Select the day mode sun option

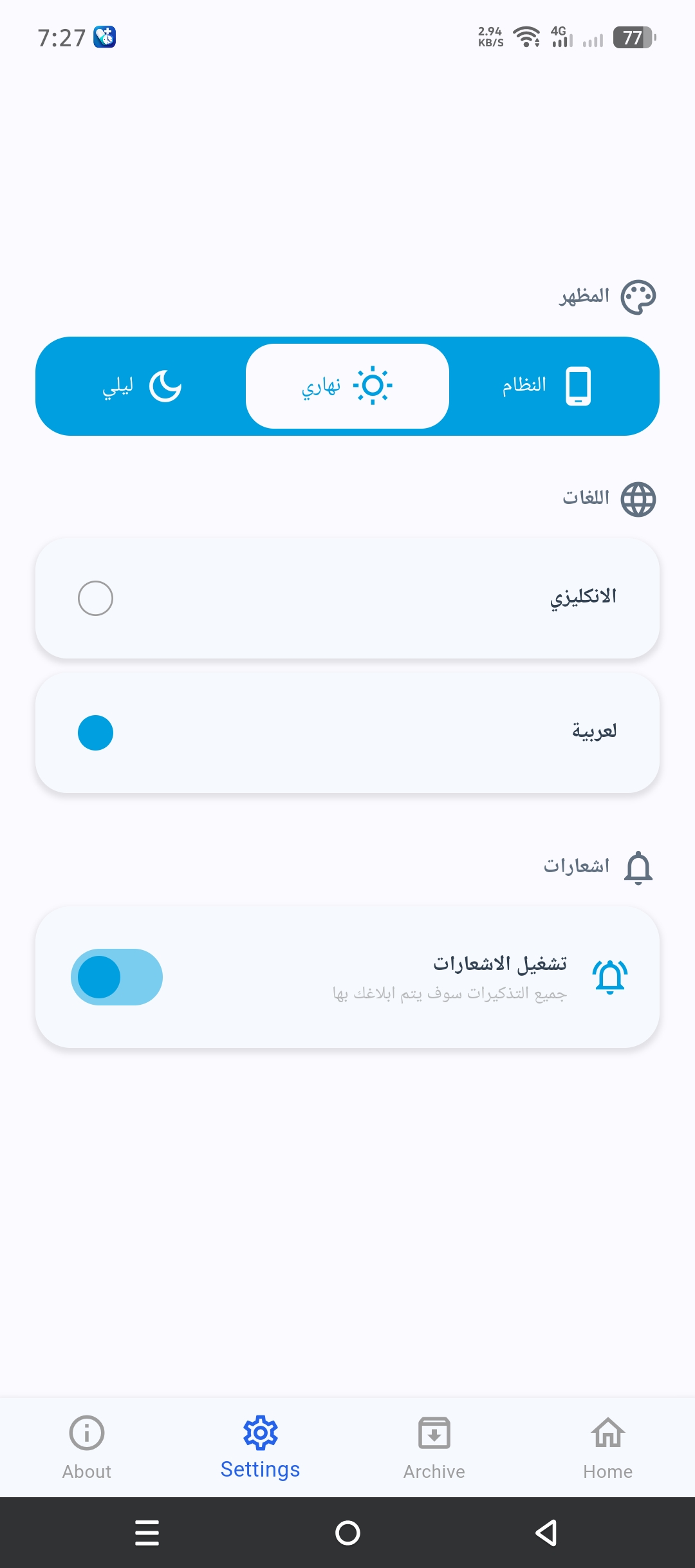[347, 386]
